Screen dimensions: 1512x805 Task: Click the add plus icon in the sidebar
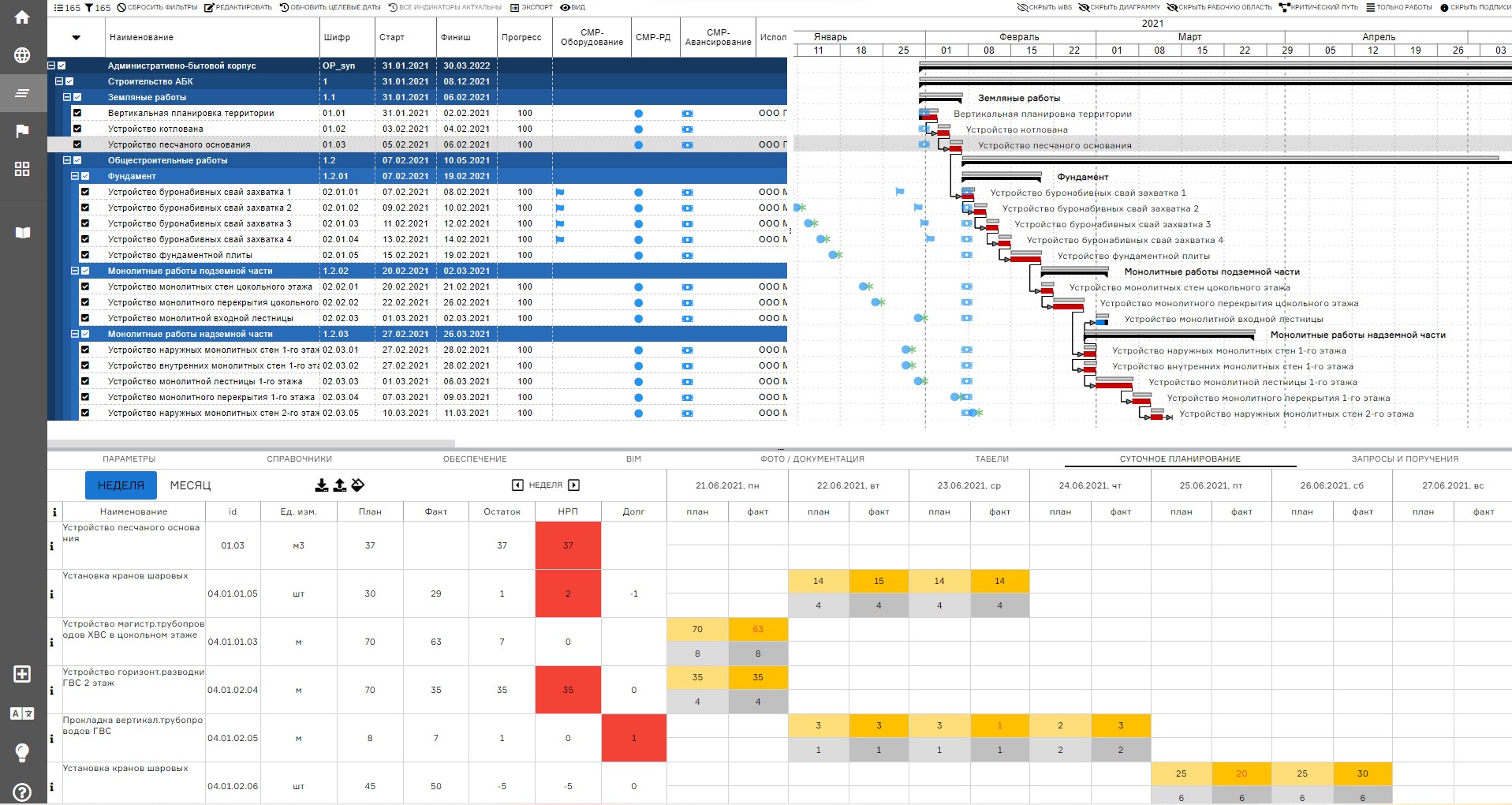(x=22, y=674)
